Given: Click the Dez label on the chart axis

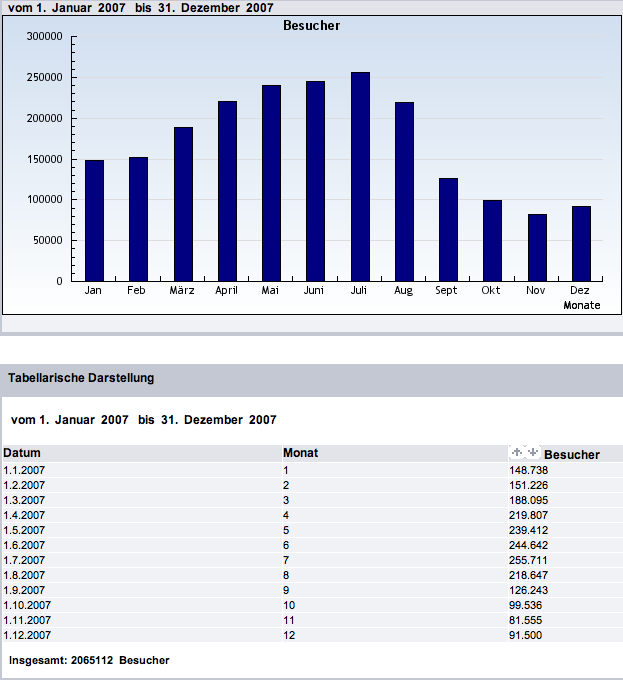Looking at the screenshot, I should [x=580, y=291].
